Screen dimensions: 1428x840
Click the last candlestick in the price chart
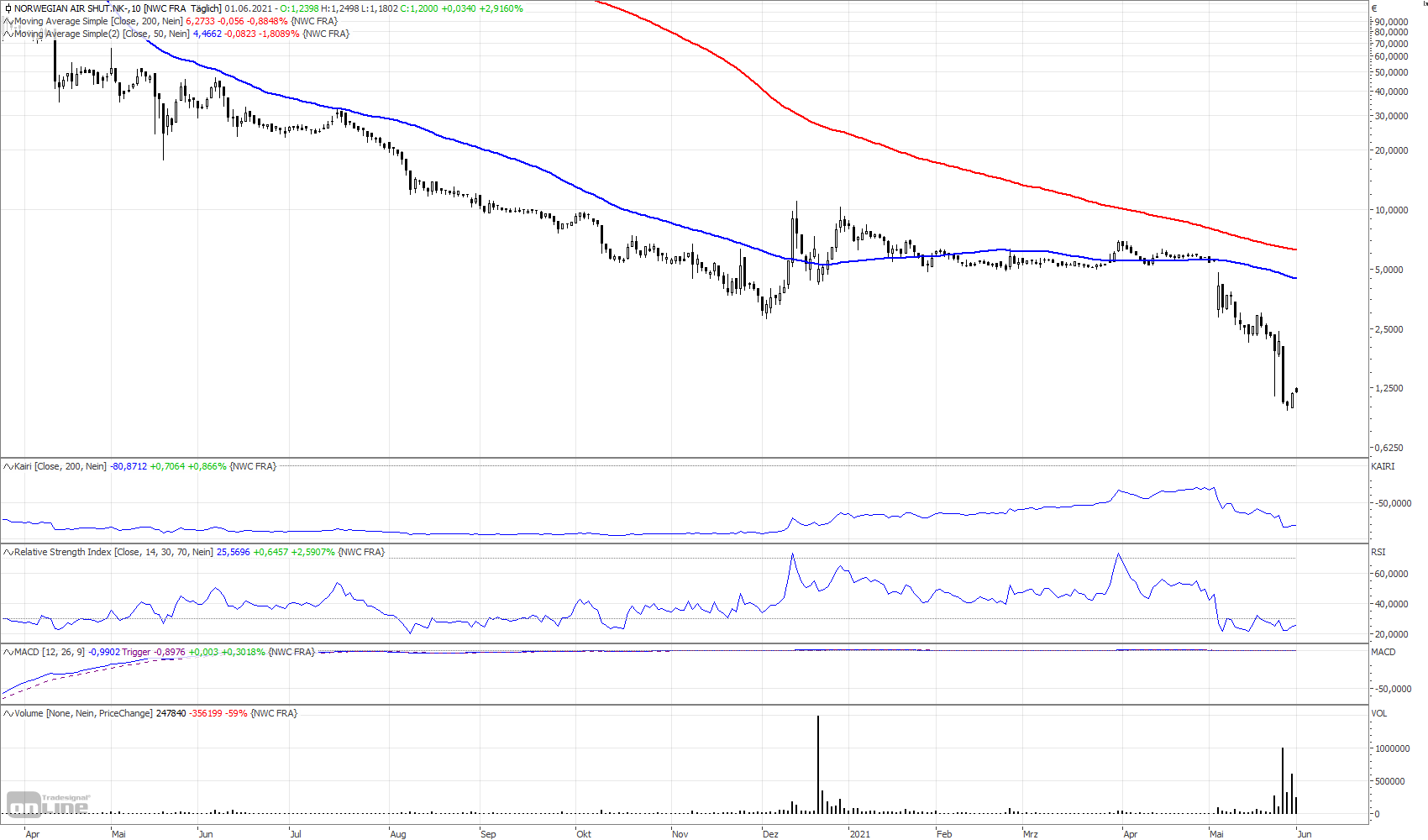click(1297, 390)
